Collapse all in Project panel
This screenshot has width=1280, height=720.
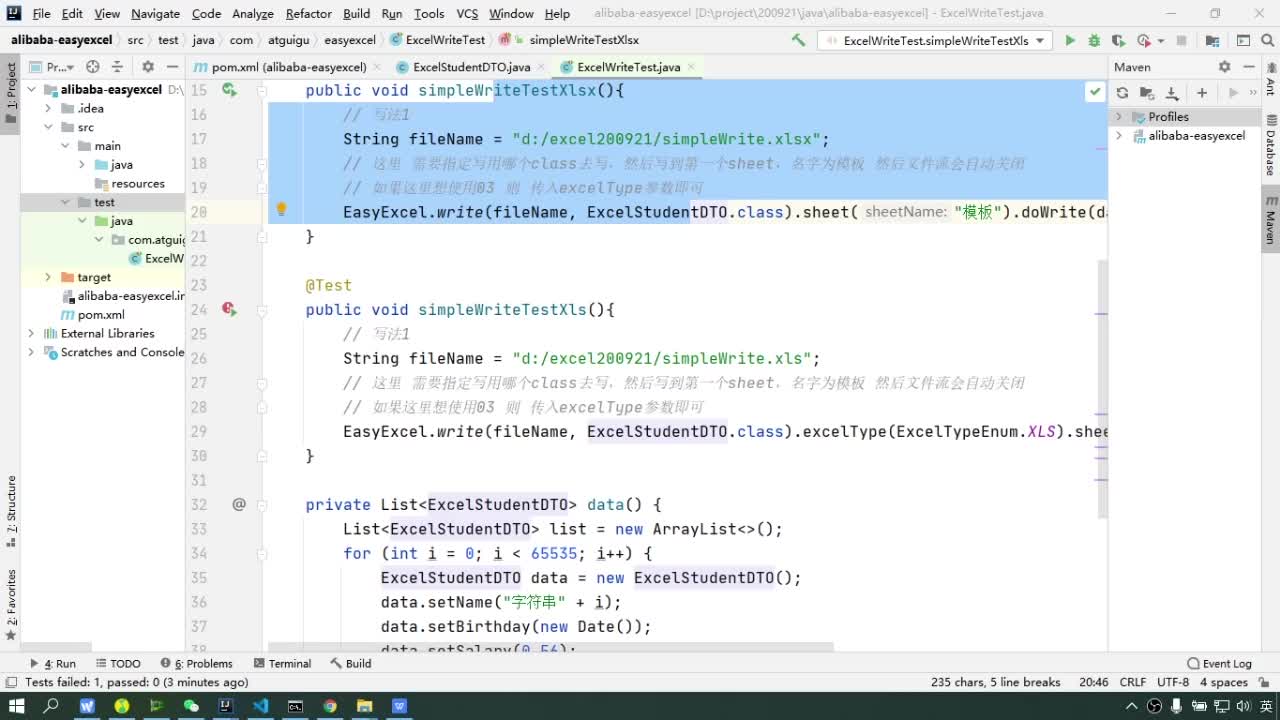pos(118,67)
